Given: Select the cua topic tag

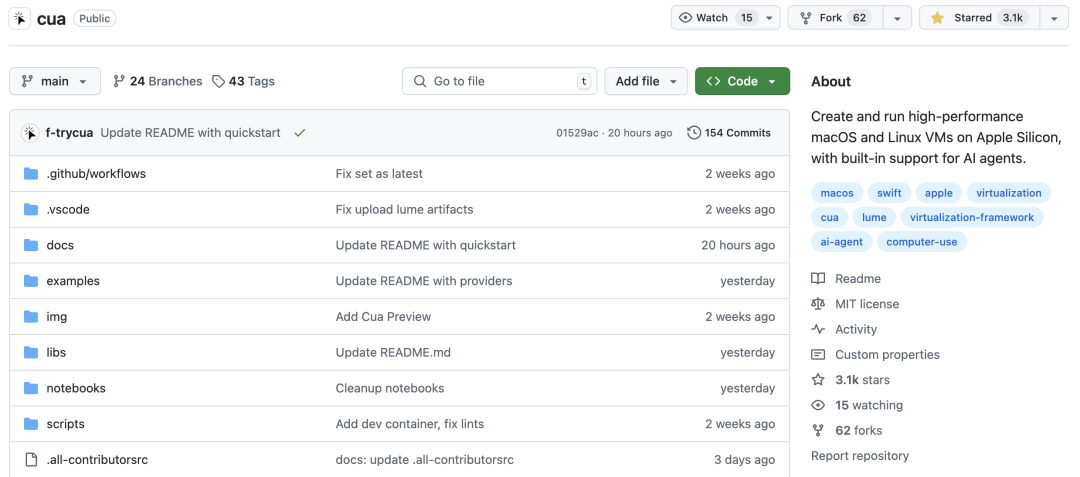Looking at the screenshot, I should [x=830, y=218].
